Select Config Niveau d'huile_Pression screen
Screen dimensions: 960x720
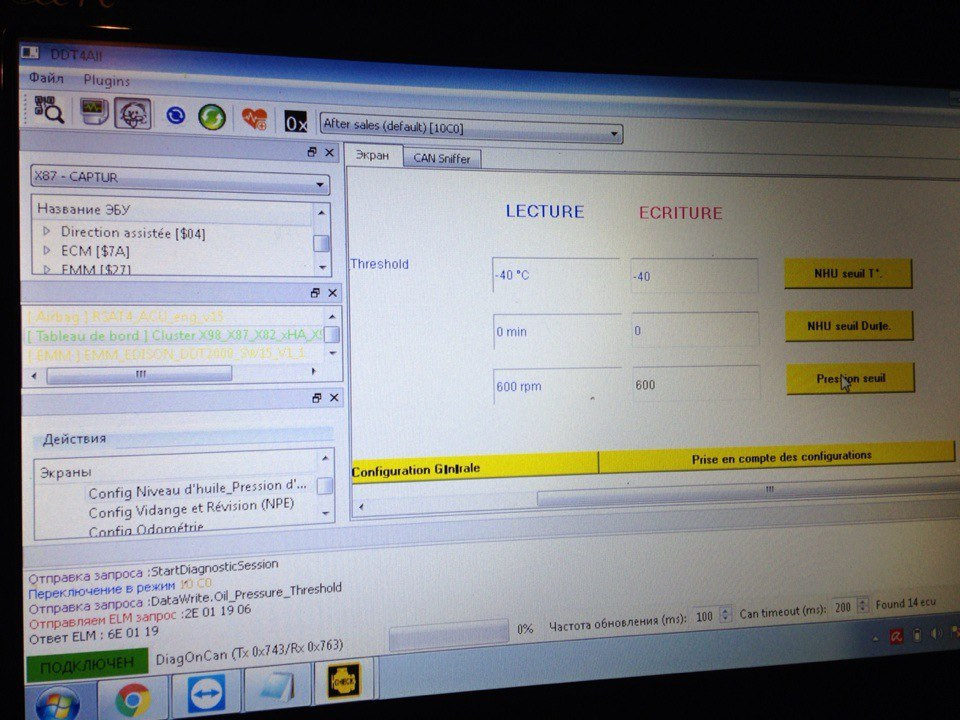[197, 490]
